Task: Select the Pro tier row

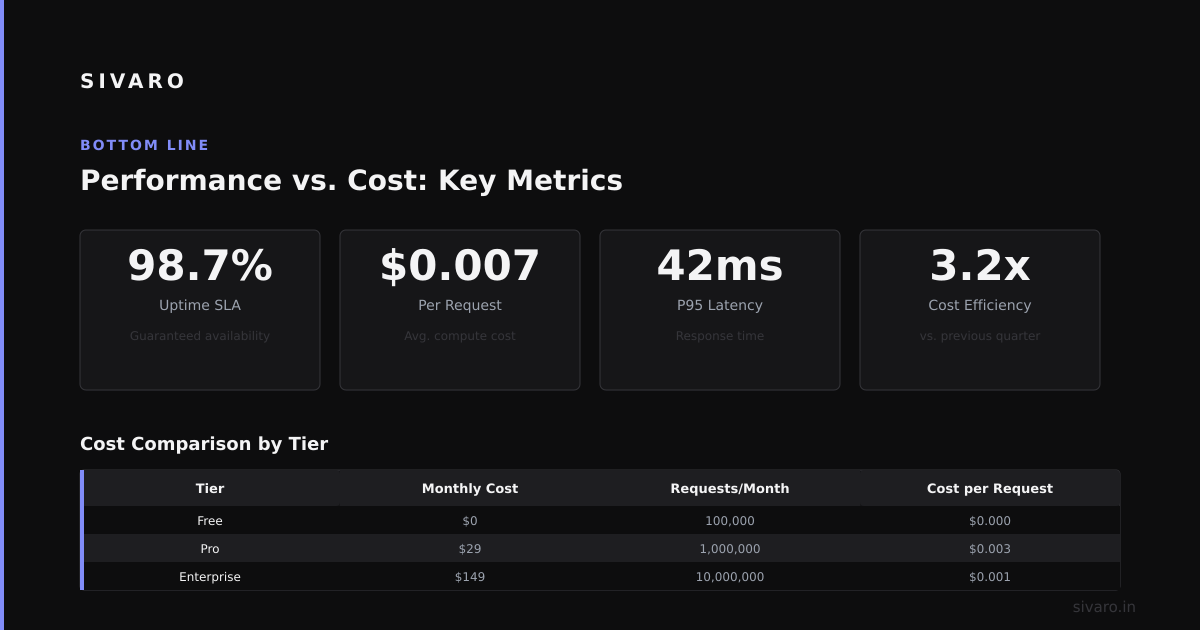Action: [x=602, y=549]
